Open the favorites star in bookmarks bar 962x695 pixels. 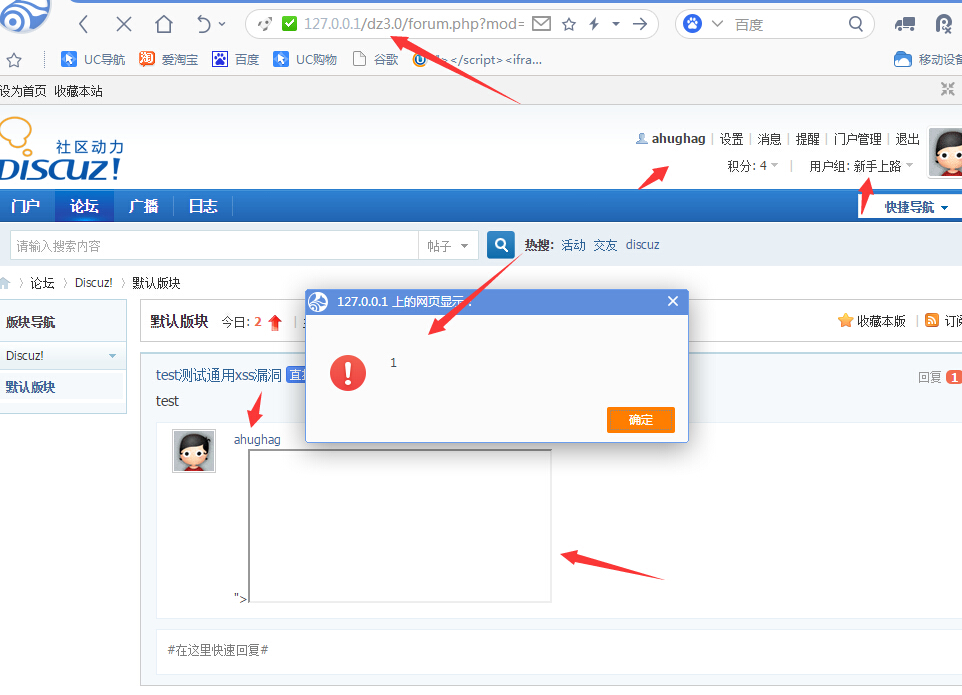13,60
